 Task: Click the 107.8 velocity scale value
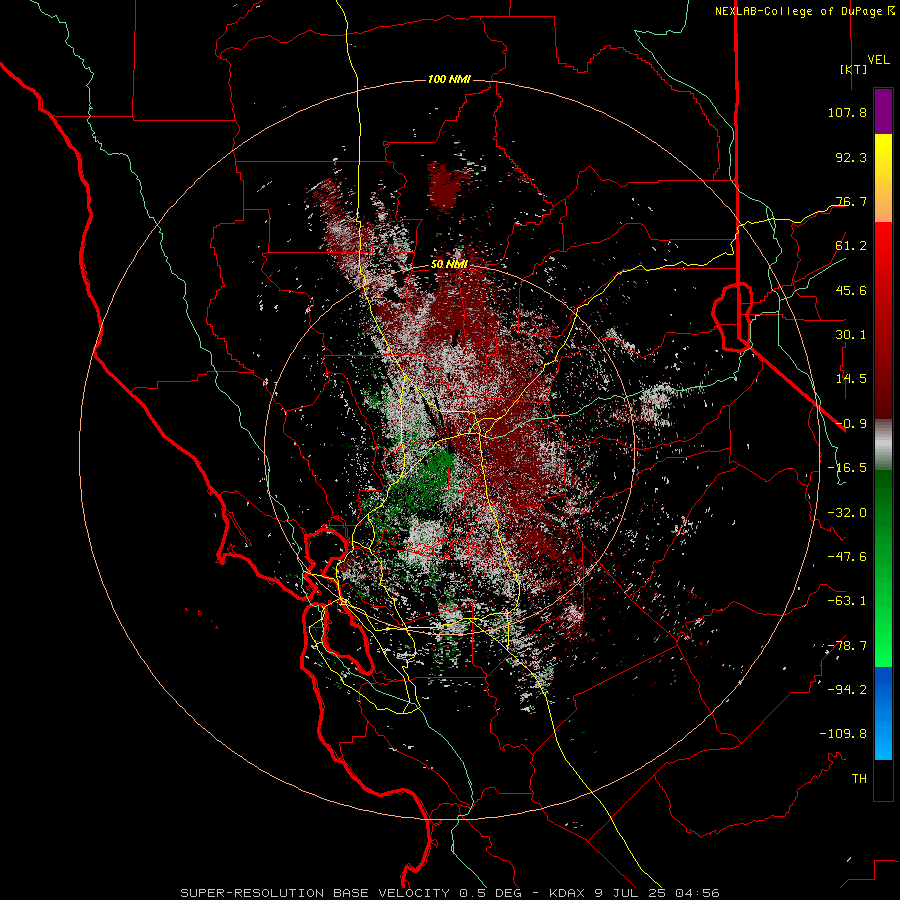tap(847, 112)
